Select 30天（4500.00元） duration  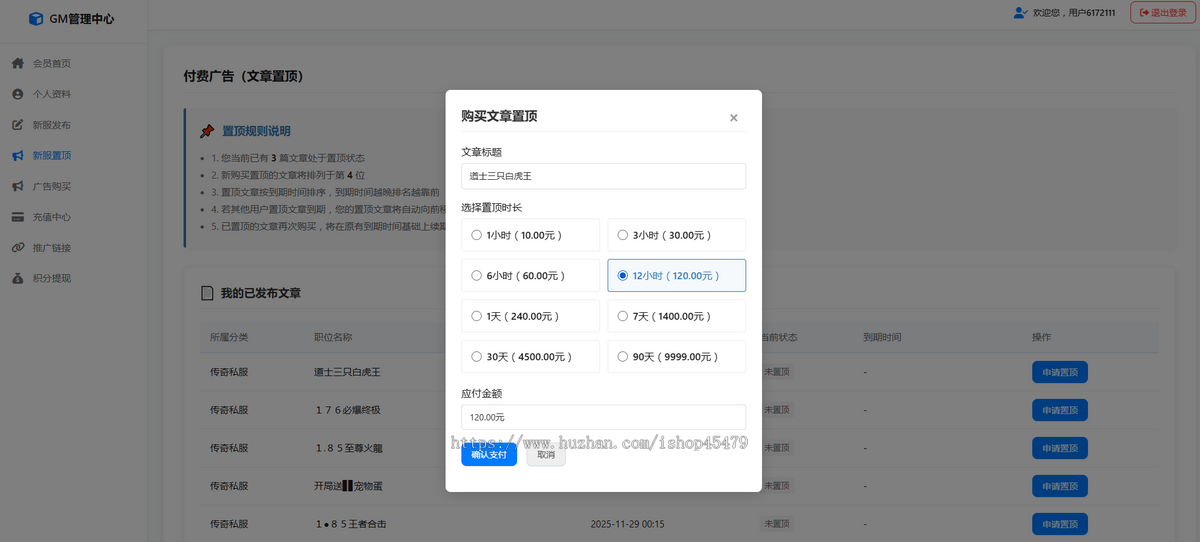[530, 356]
